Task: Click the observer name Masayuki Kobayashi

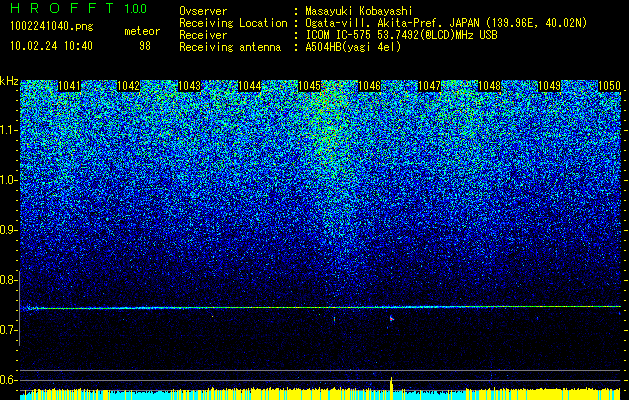Action: (x=358, y=11)
